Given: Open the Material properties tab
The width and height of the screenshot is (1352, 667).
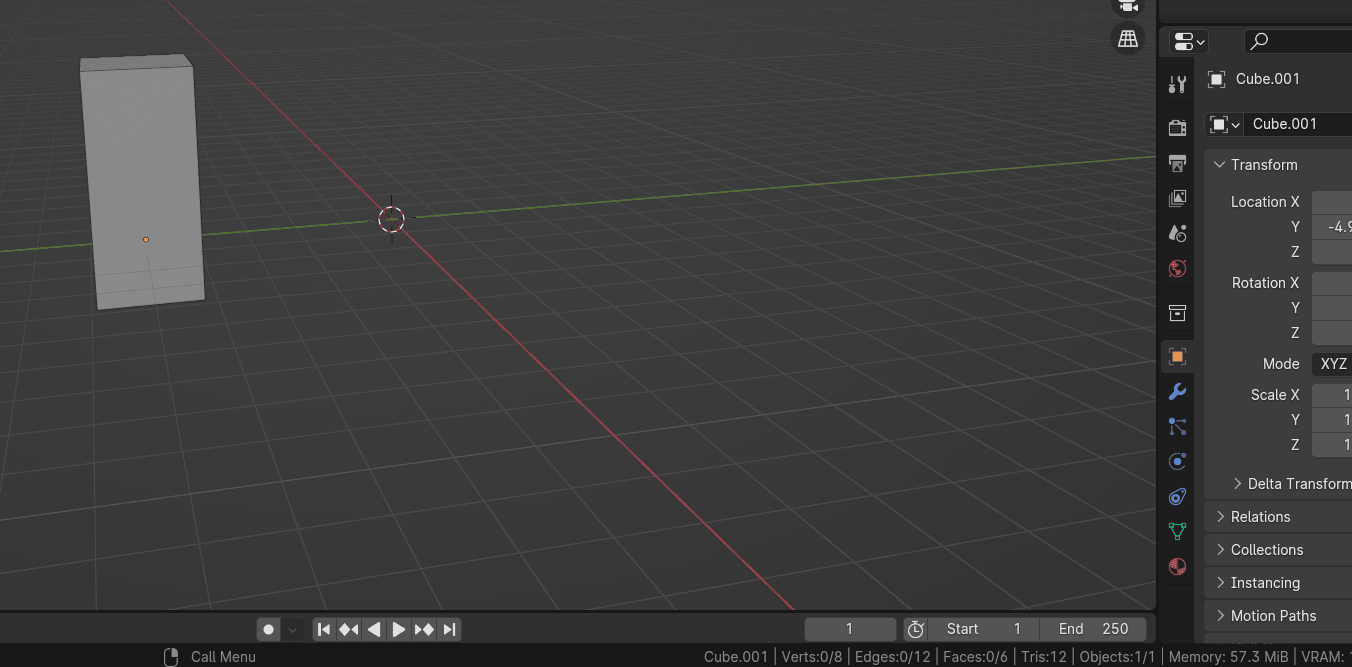Looking at the screenshot, I should tap(1177, 566).
